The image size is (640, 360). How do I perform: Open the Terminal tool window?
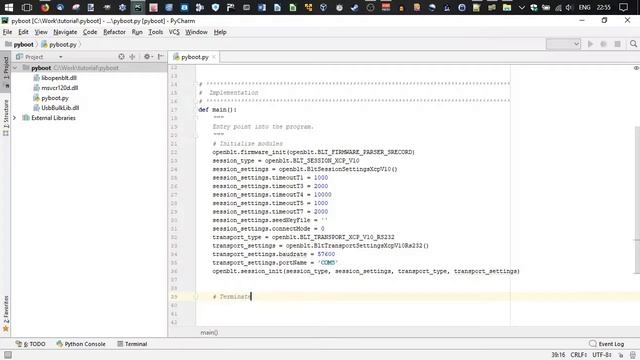click(x=132, y=344)
